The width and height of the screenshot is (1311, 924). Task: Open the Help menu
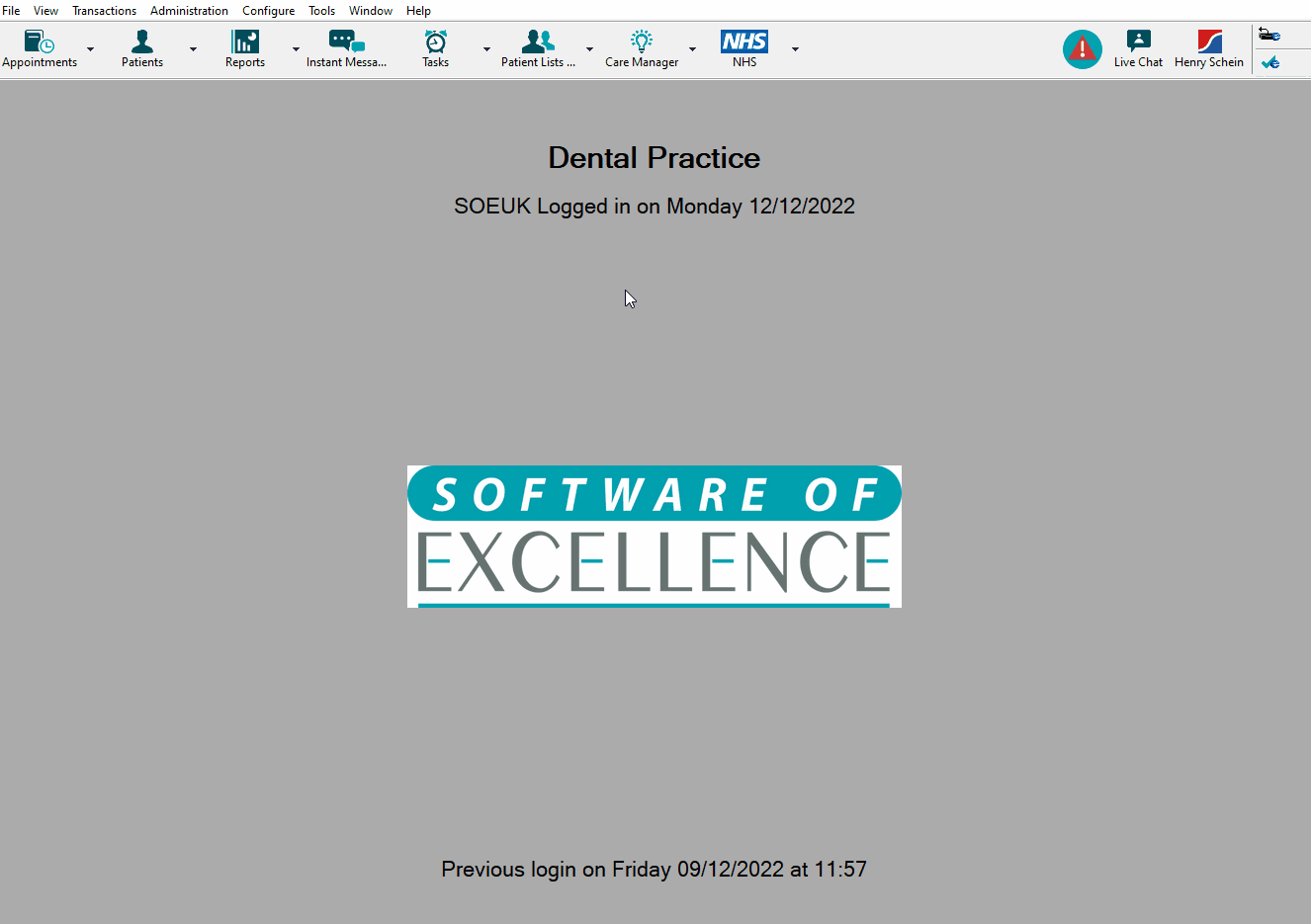418,11
